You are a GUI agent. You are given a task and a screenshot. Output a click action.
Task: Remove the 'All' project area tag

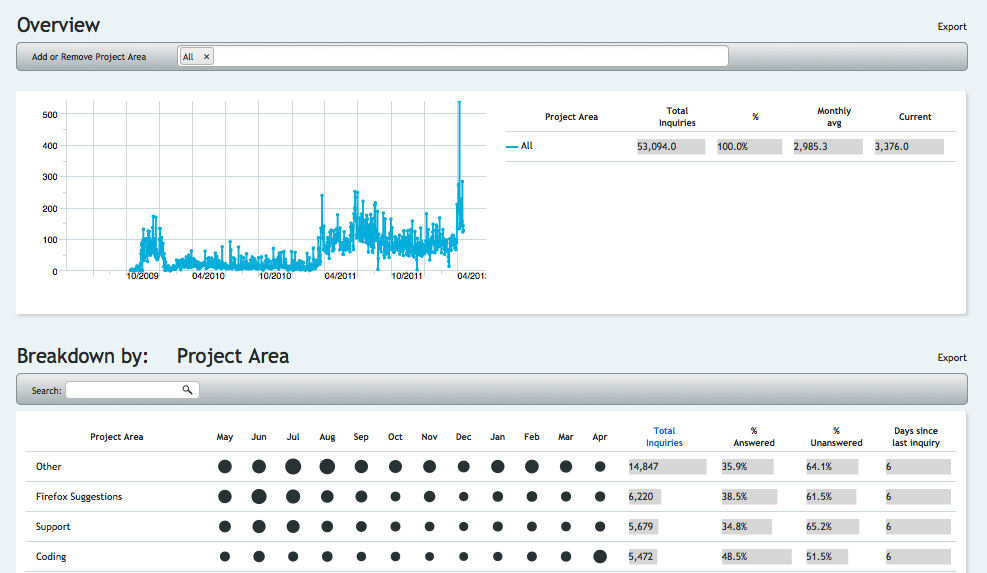[207, 57]
